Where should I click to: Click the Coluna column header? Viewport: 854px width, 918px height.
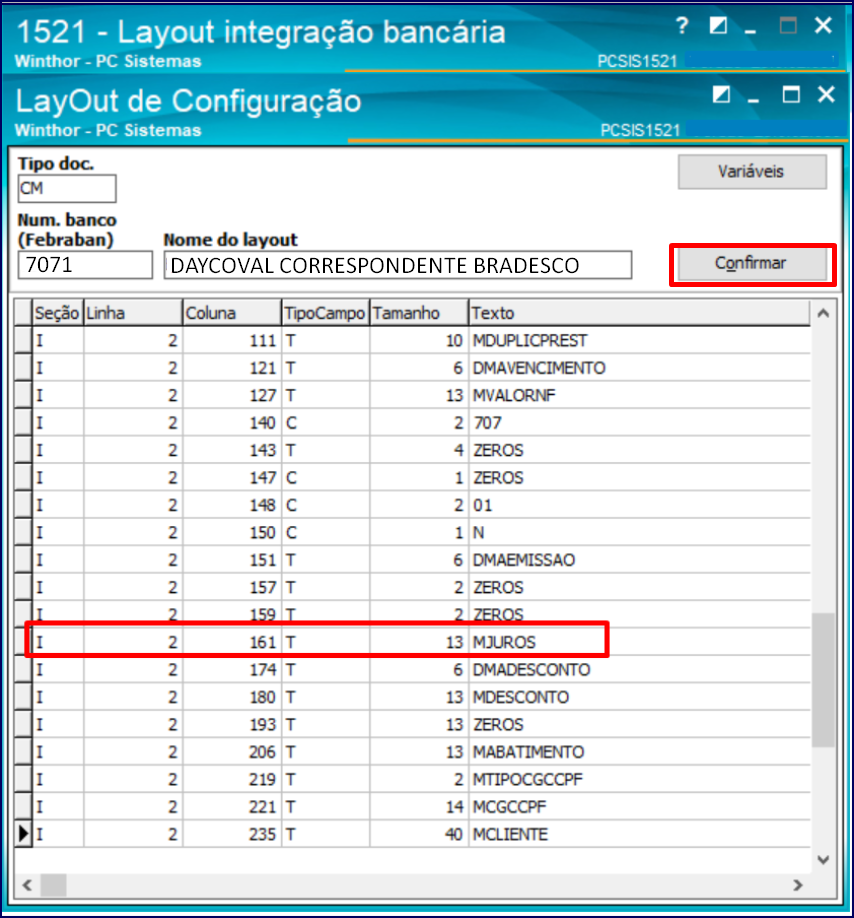click(232, 313)
